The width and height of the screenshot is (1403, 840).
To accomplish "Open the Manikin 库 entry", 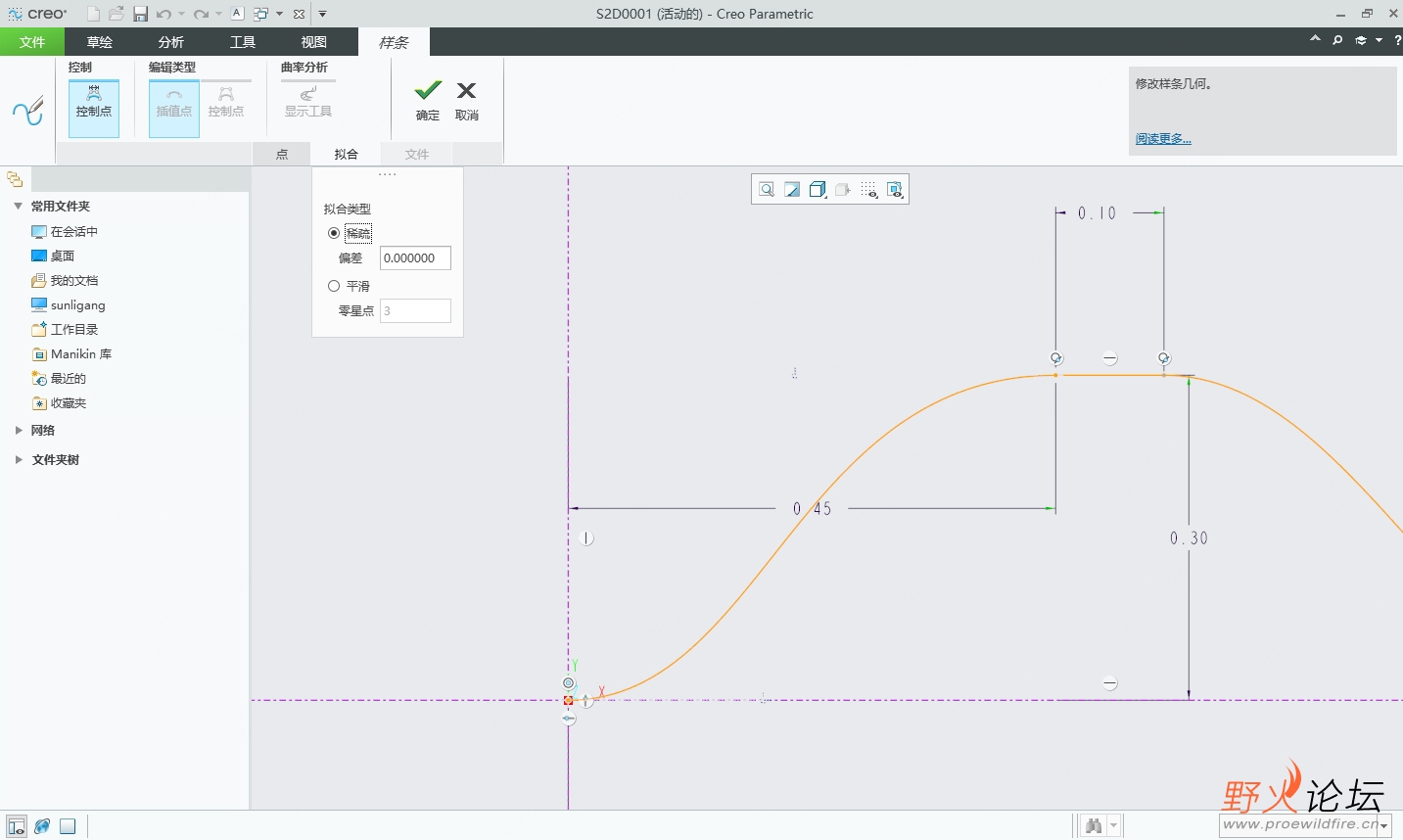I will pos(71,354).
